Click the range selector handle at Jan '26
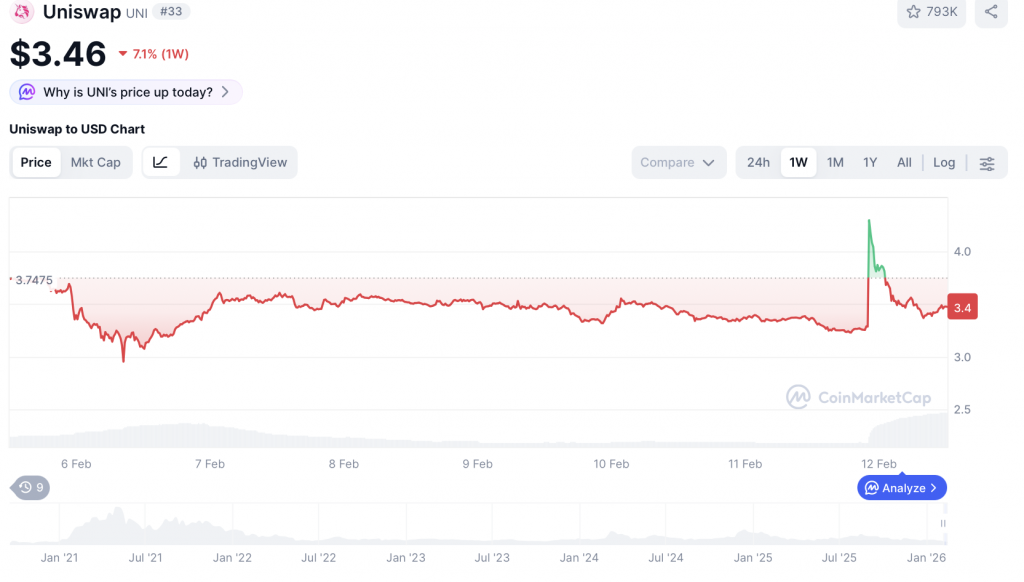Image resolution: width=1024 pixels, height=582 pixels. [943, 523]
